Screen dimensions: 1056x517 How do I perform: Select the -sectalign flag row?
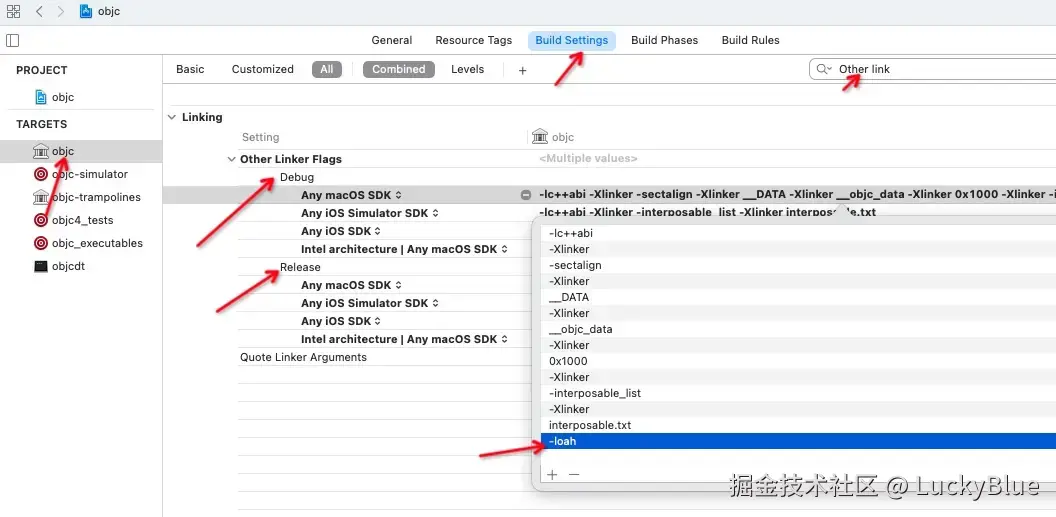pos(798,265)
